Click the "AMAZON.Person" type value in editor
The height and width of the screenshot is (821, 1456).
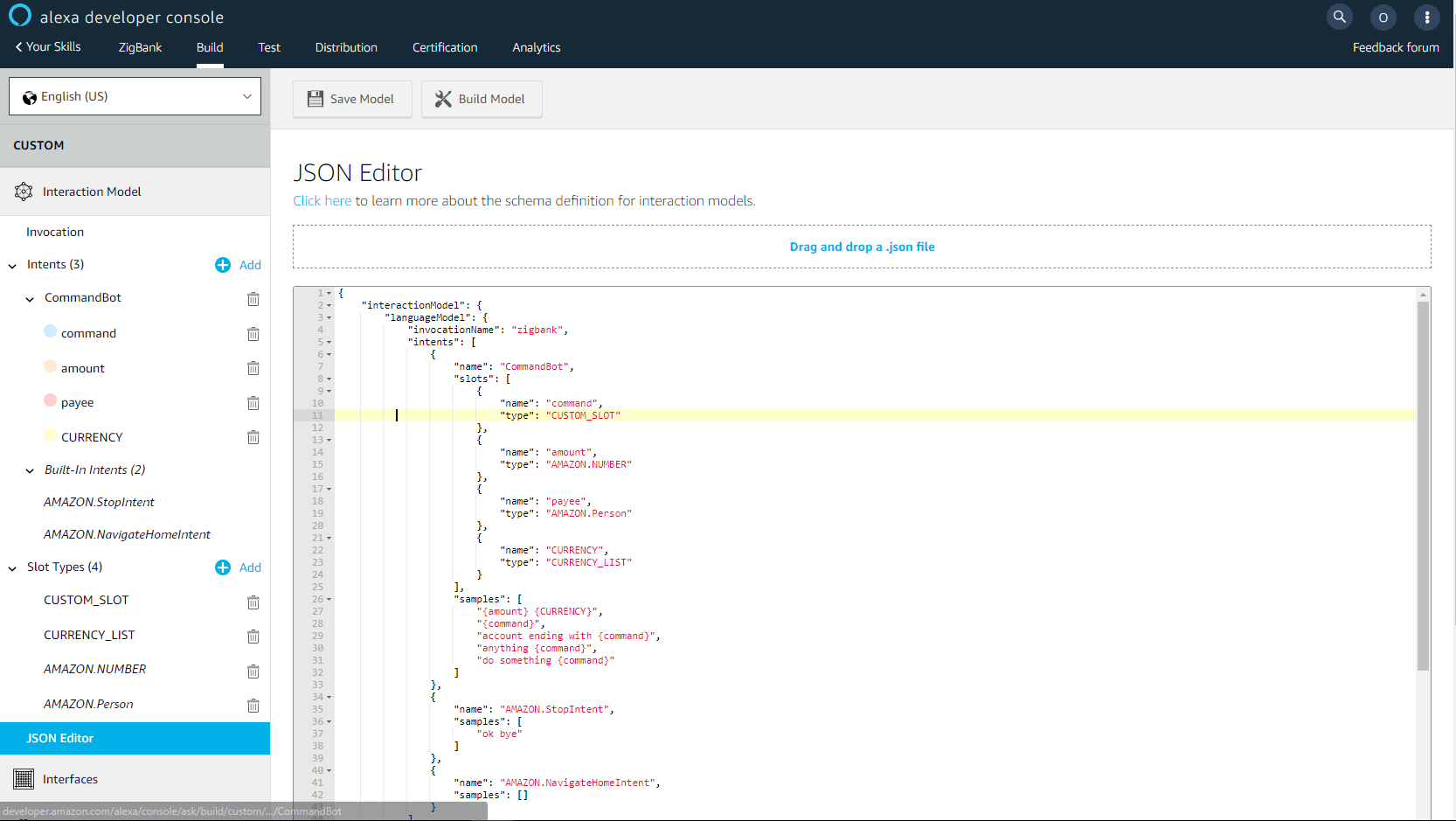[589, 514]
